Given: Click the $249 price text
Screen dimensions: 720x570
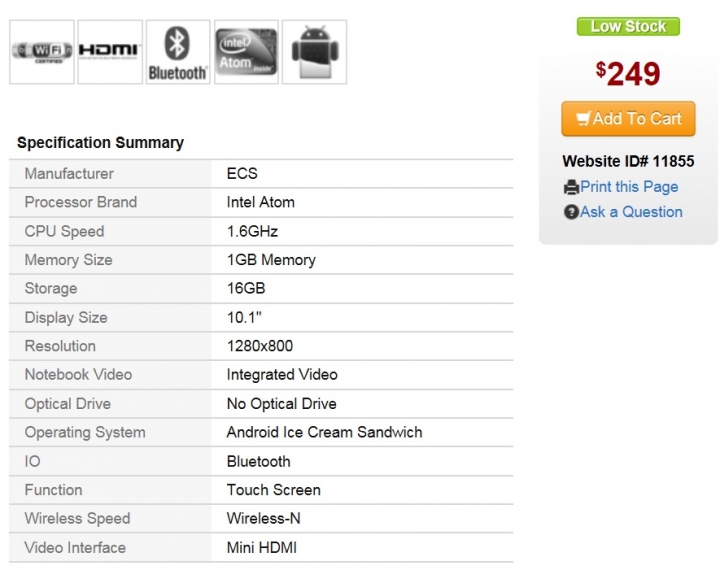Looking at the screenshot, I should (x=628, y=73).
